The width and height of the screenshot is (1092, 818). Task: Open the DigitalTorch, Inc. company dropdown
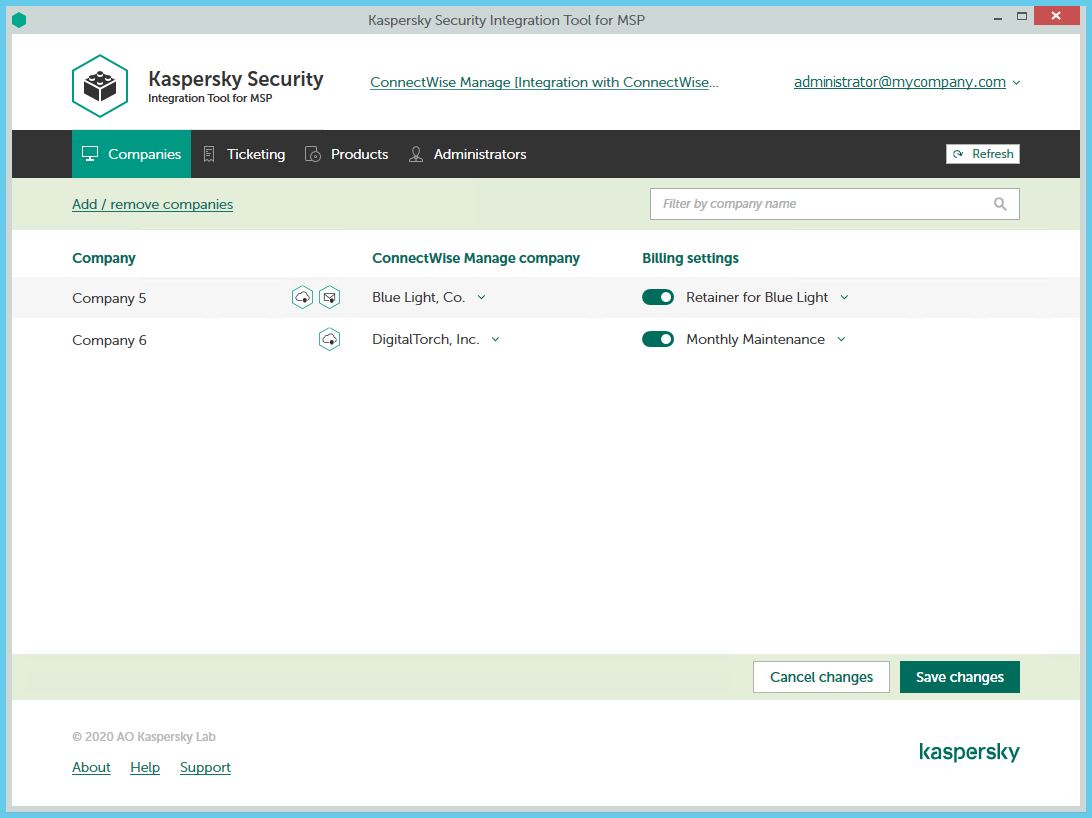tap(495, 339)
